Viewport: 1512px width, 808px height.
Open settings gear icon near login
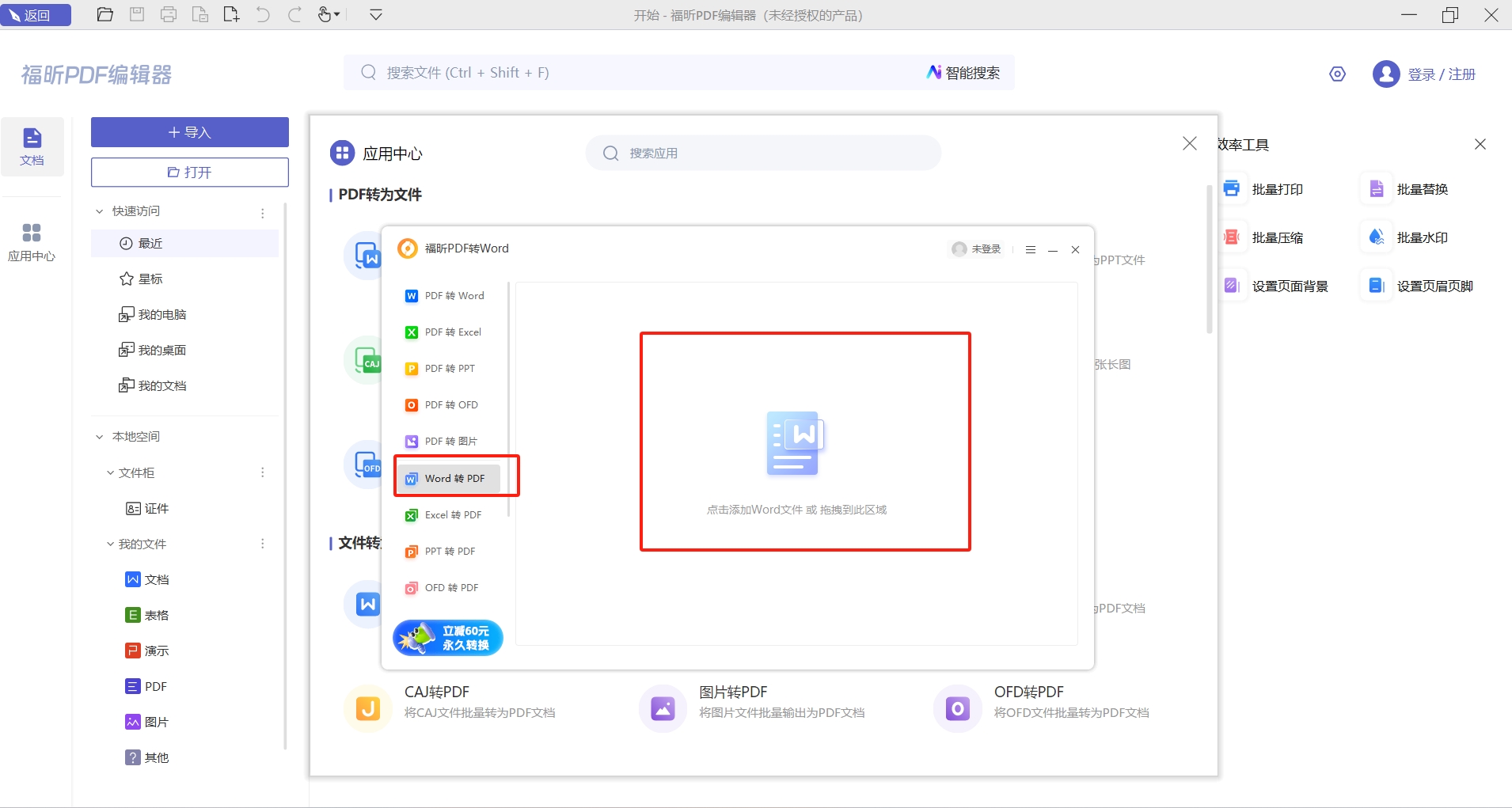tap(1337, 74)
